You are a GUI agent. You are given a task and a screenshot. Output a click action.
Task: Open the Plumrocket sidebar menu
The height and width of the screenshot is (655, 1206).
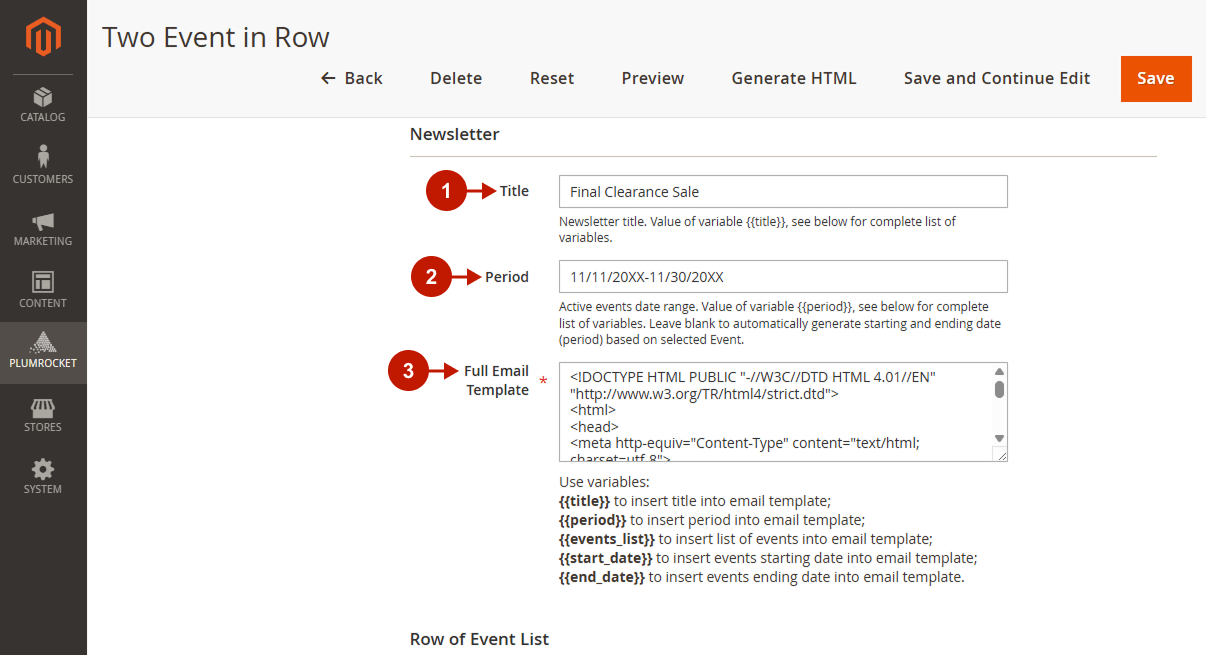[x=43, y=352]
